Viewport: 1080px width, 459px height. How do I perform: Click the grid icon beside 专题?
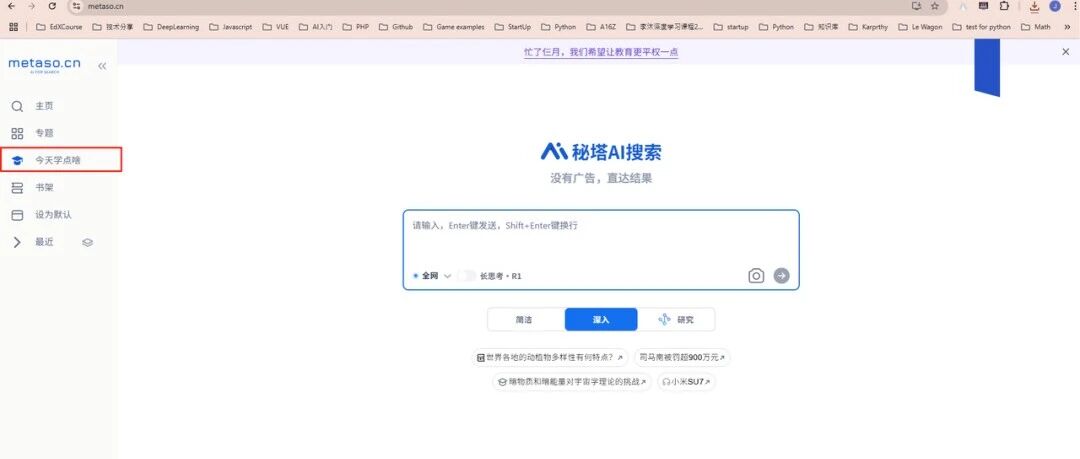click(x=17, y=133)
